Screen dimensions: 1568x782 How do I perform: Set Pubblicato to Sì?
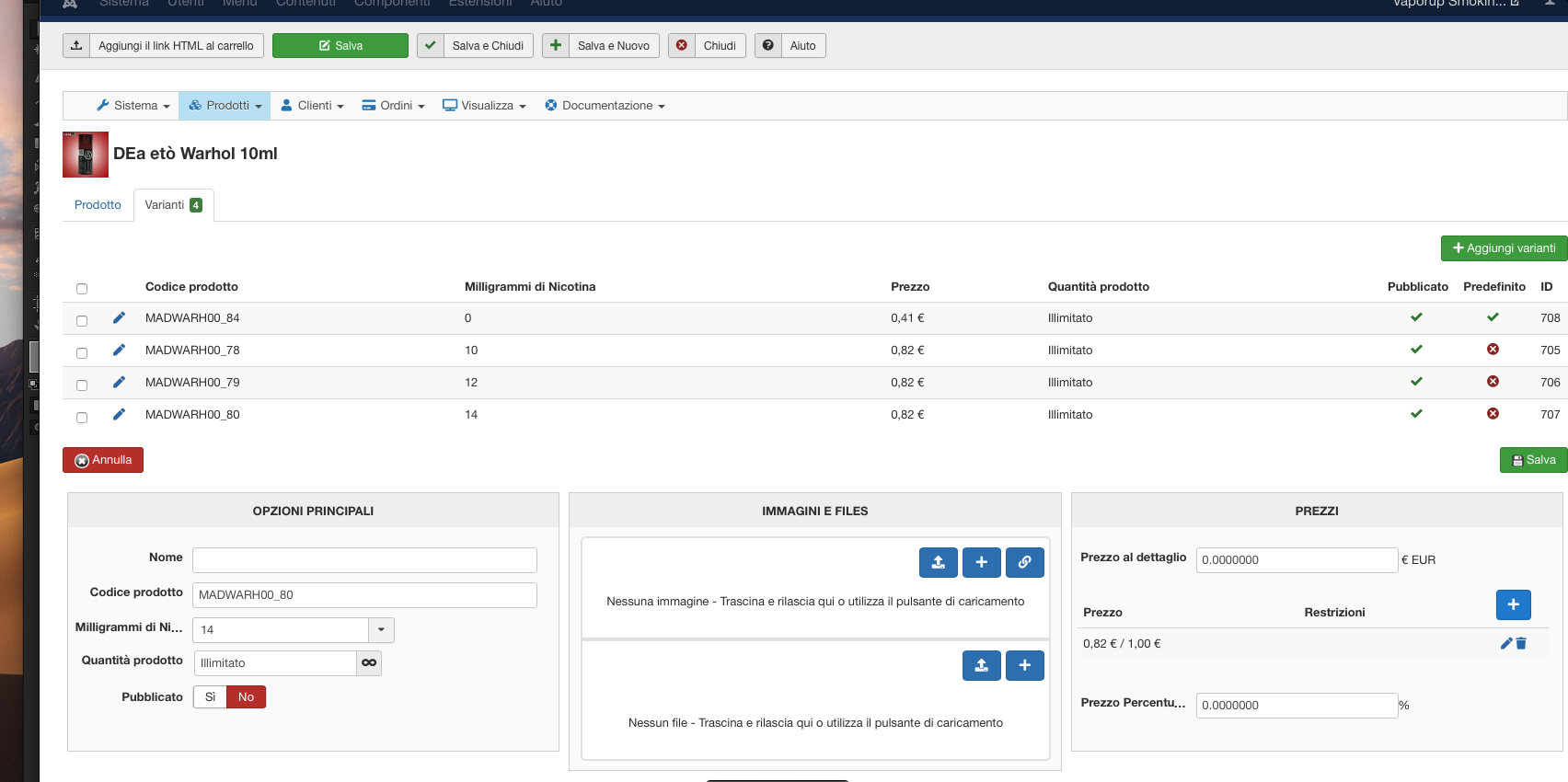click(210, 697)
